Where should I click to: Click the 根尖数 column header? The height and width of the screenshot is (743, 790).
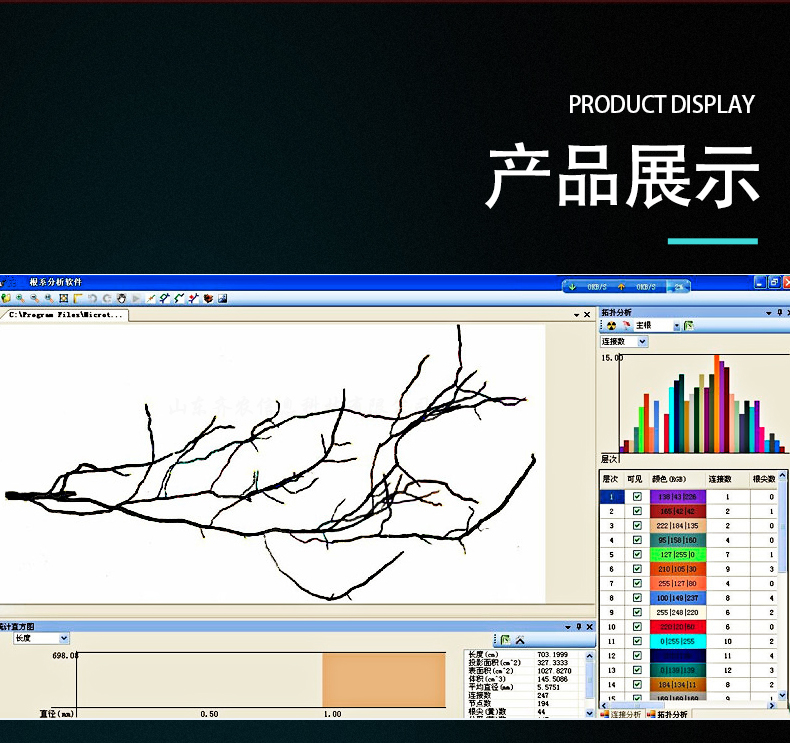[765, 479]
